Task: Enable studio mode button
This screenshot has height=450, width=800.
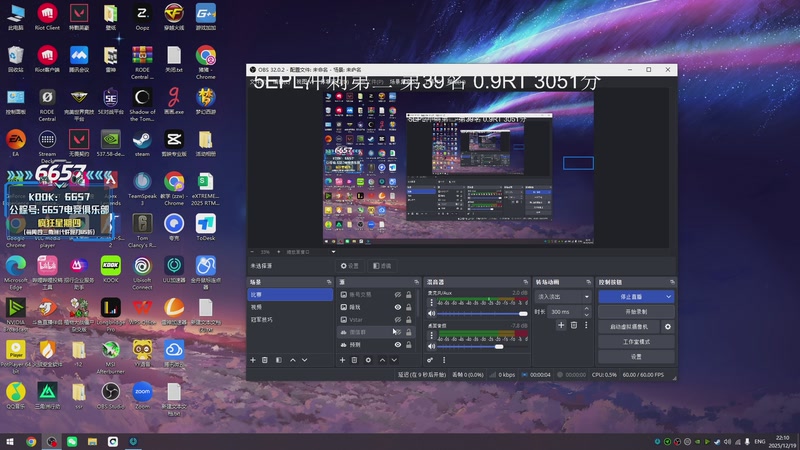Action: coord(636,342)
